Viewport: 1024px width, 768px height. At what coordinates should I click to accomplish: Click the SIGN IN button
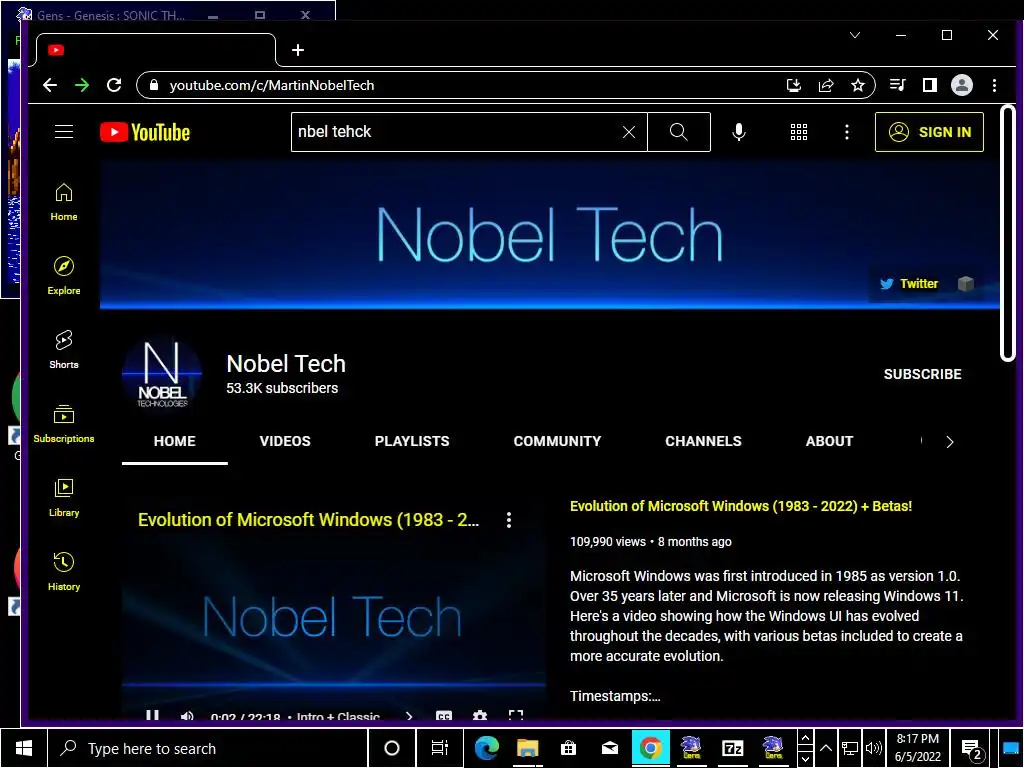[929, 132]
